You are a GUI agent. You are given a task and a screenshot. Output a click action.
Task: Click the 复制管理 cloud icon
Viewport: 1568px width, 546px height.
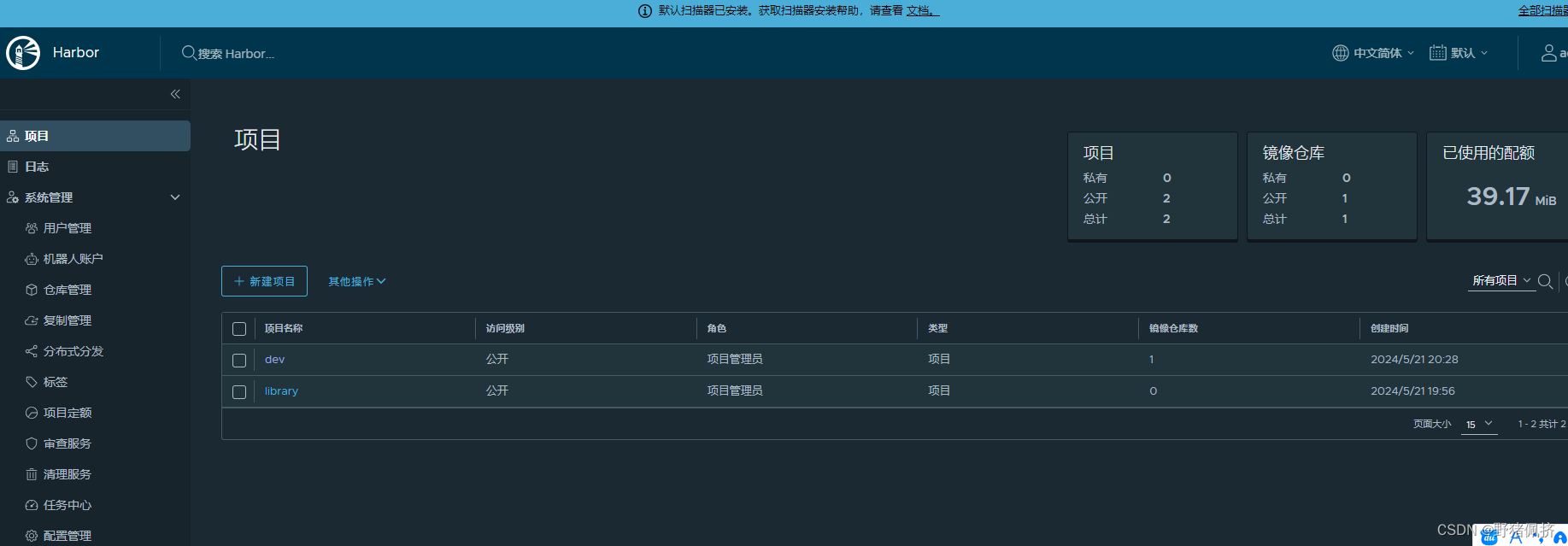coord(32,320)
